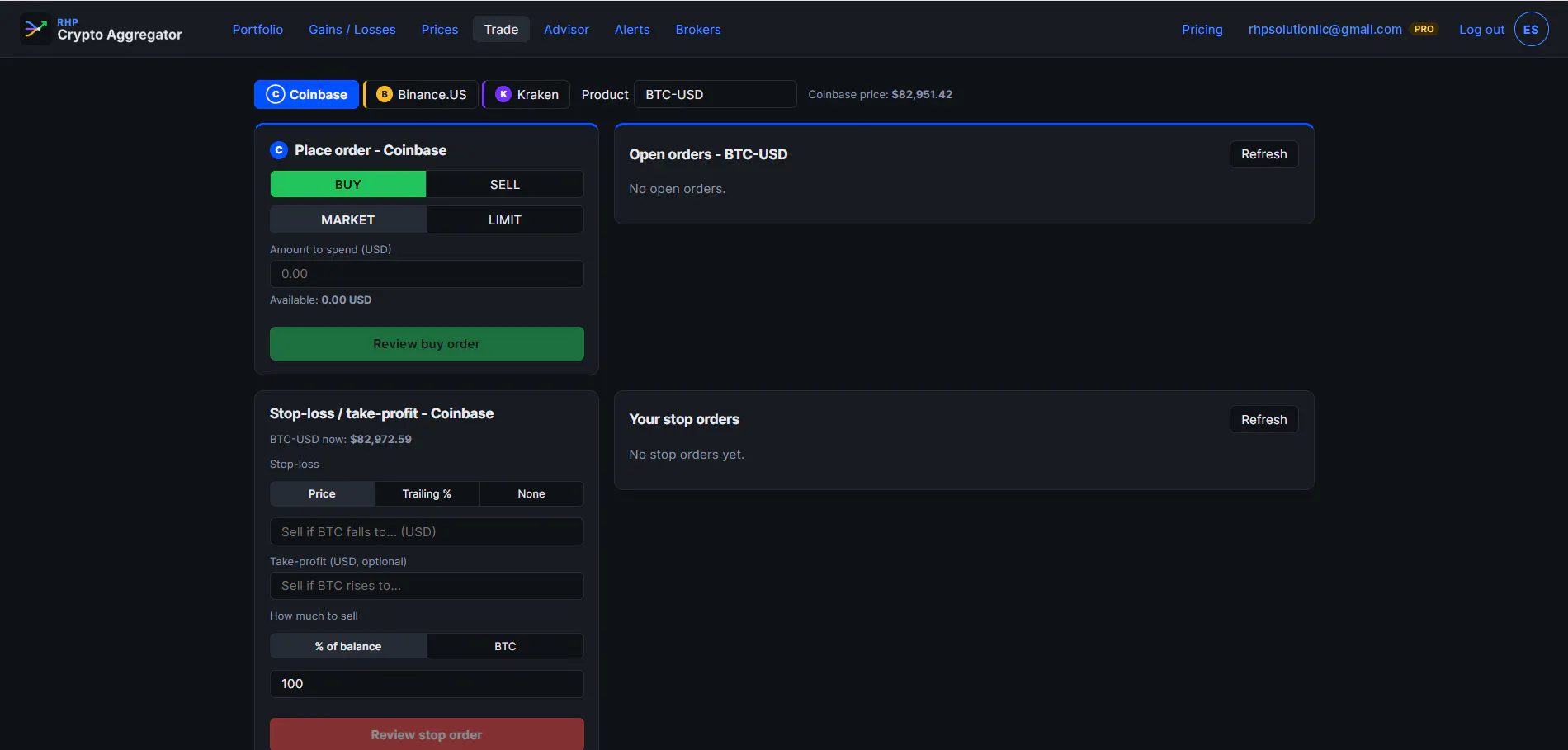Go to Gains / Losses

point(352,29)
